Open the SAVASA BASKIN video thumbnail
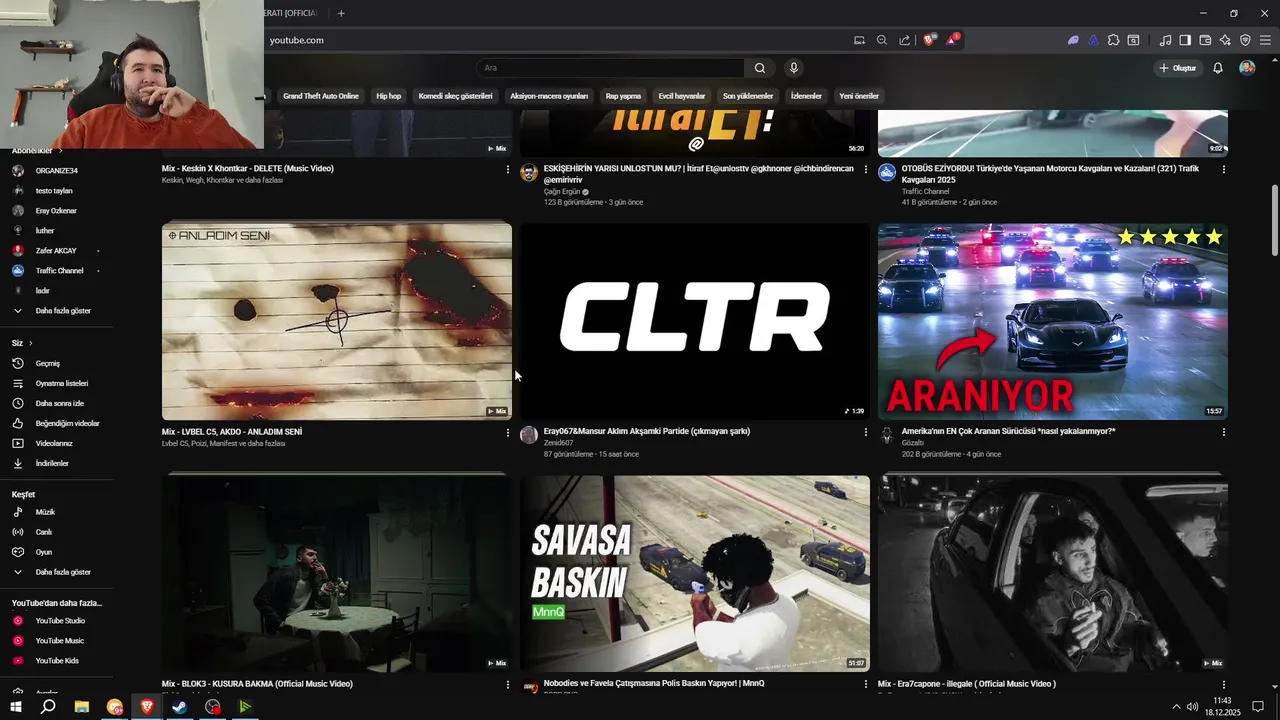The height and width of the screenshot is (720, 1280). tap(695, 573)
